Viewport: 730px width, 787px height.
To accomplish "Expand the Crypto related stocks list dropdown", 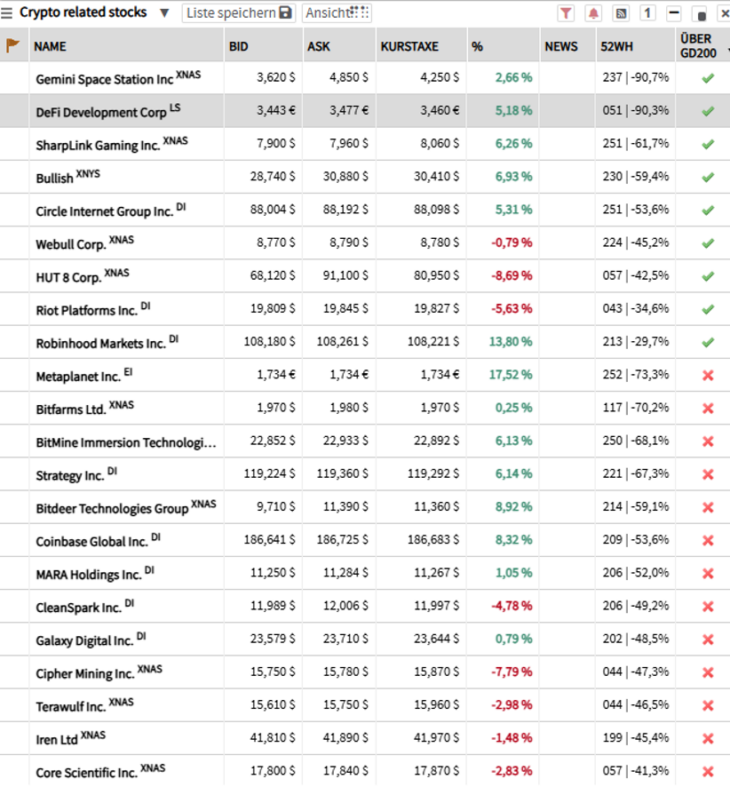I will [x=164, y=13].
